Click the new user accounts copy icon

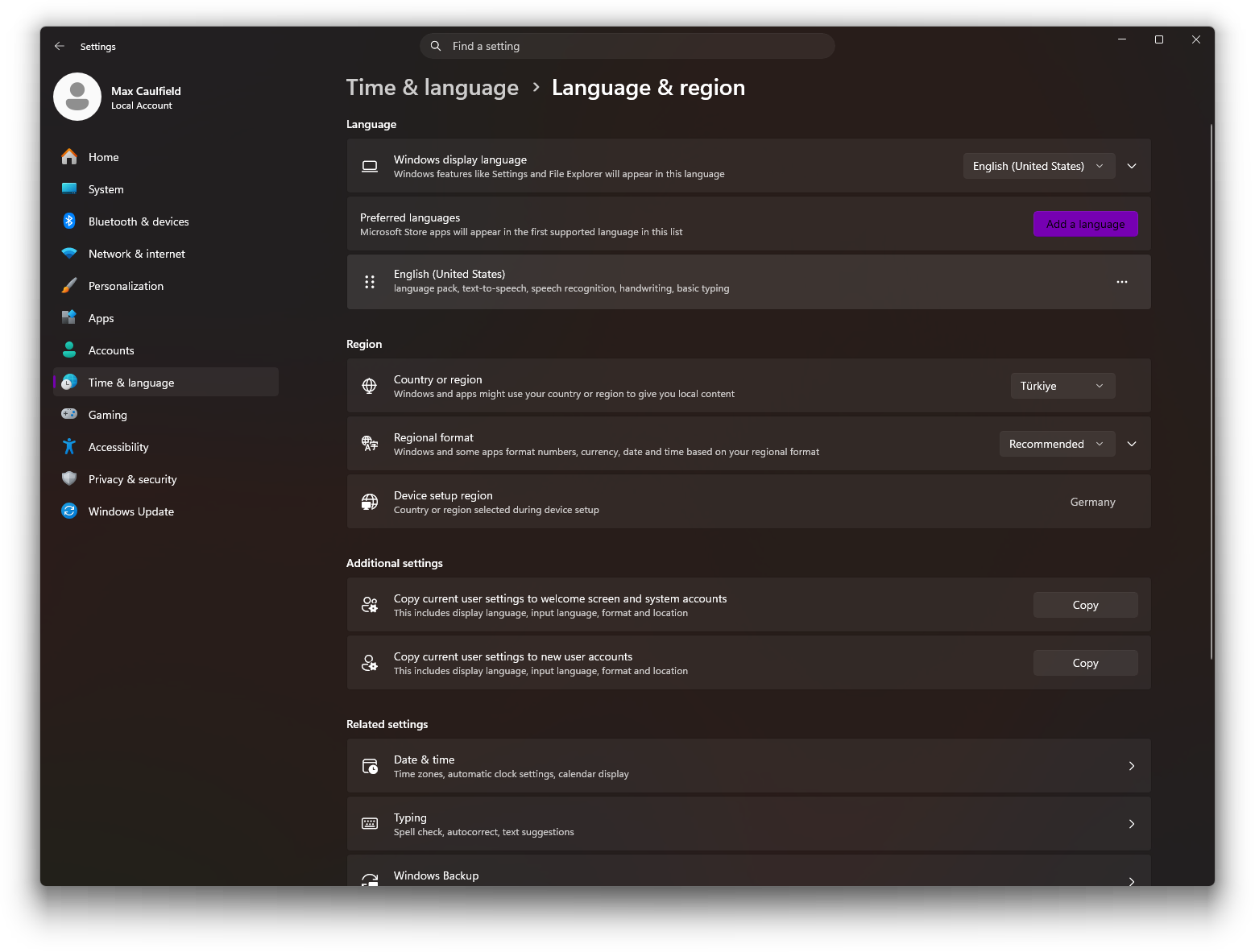pyautogui.click(x=370, y=663)
